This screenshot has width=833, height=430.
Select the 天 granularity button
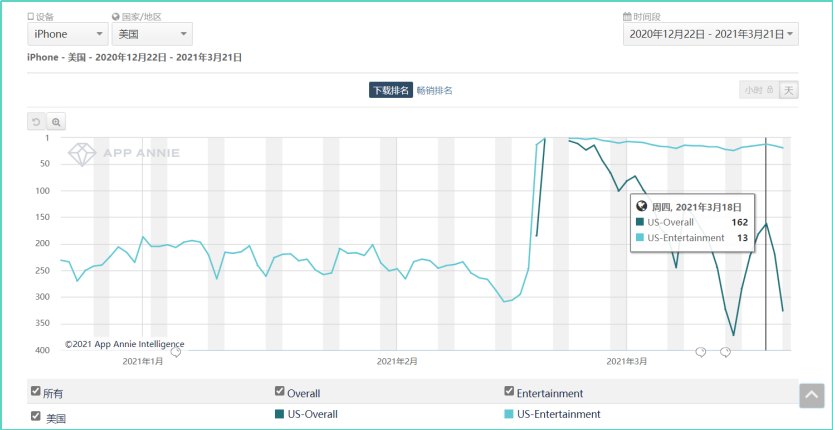click(789, 90)
